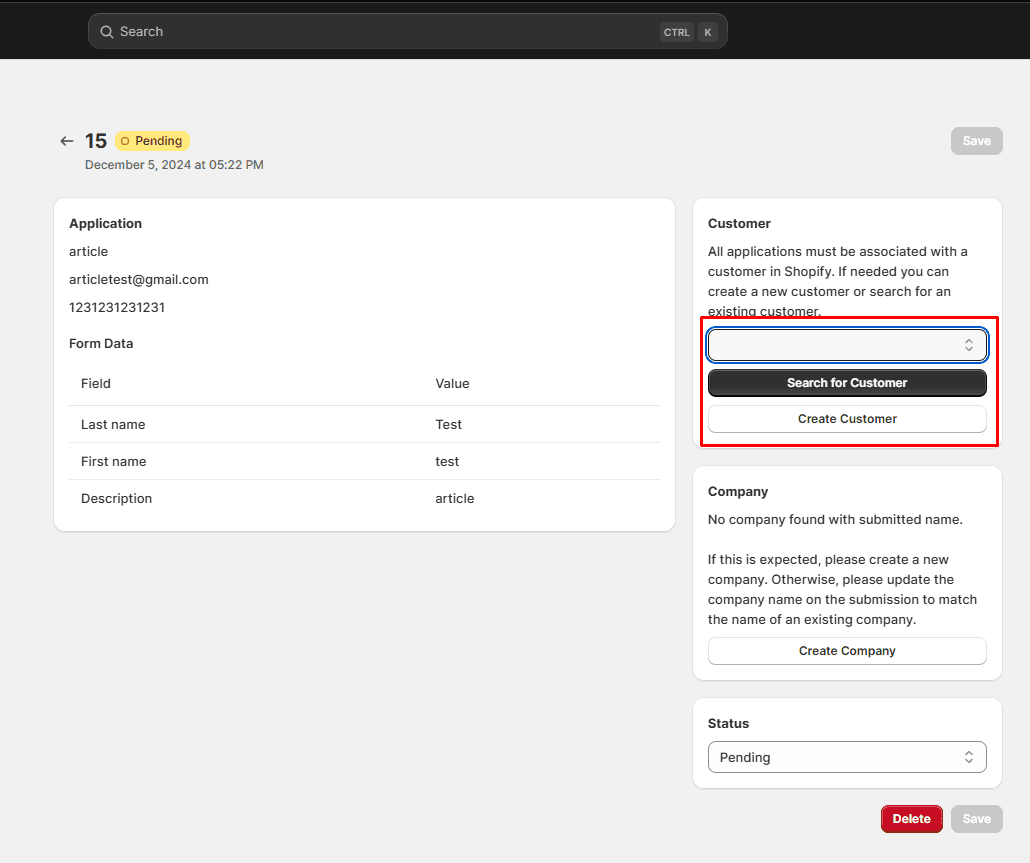Click the Description field row

click(365, 498)
